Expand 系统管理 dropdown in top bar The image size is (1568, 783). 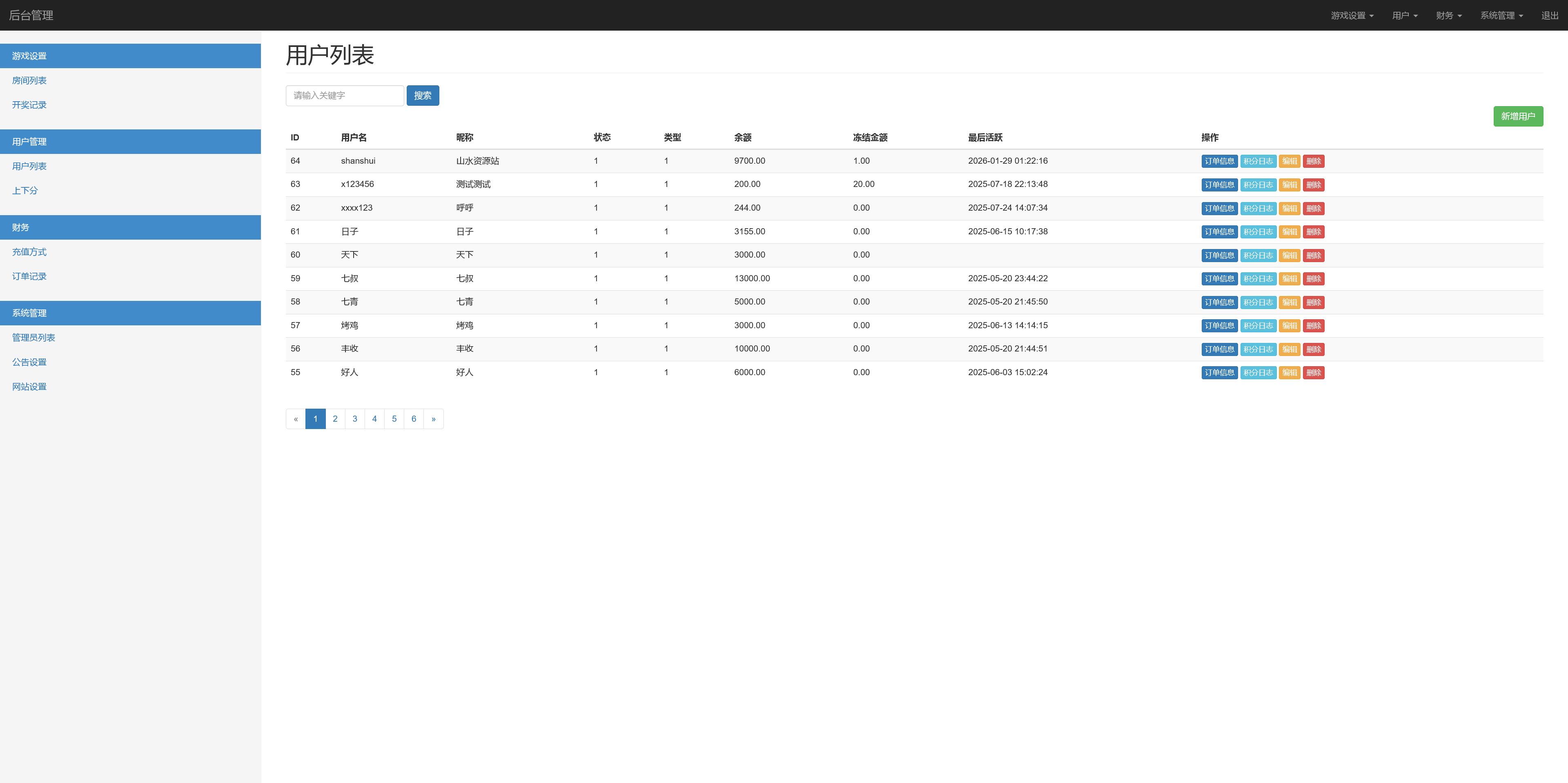tap(1501, 15)
